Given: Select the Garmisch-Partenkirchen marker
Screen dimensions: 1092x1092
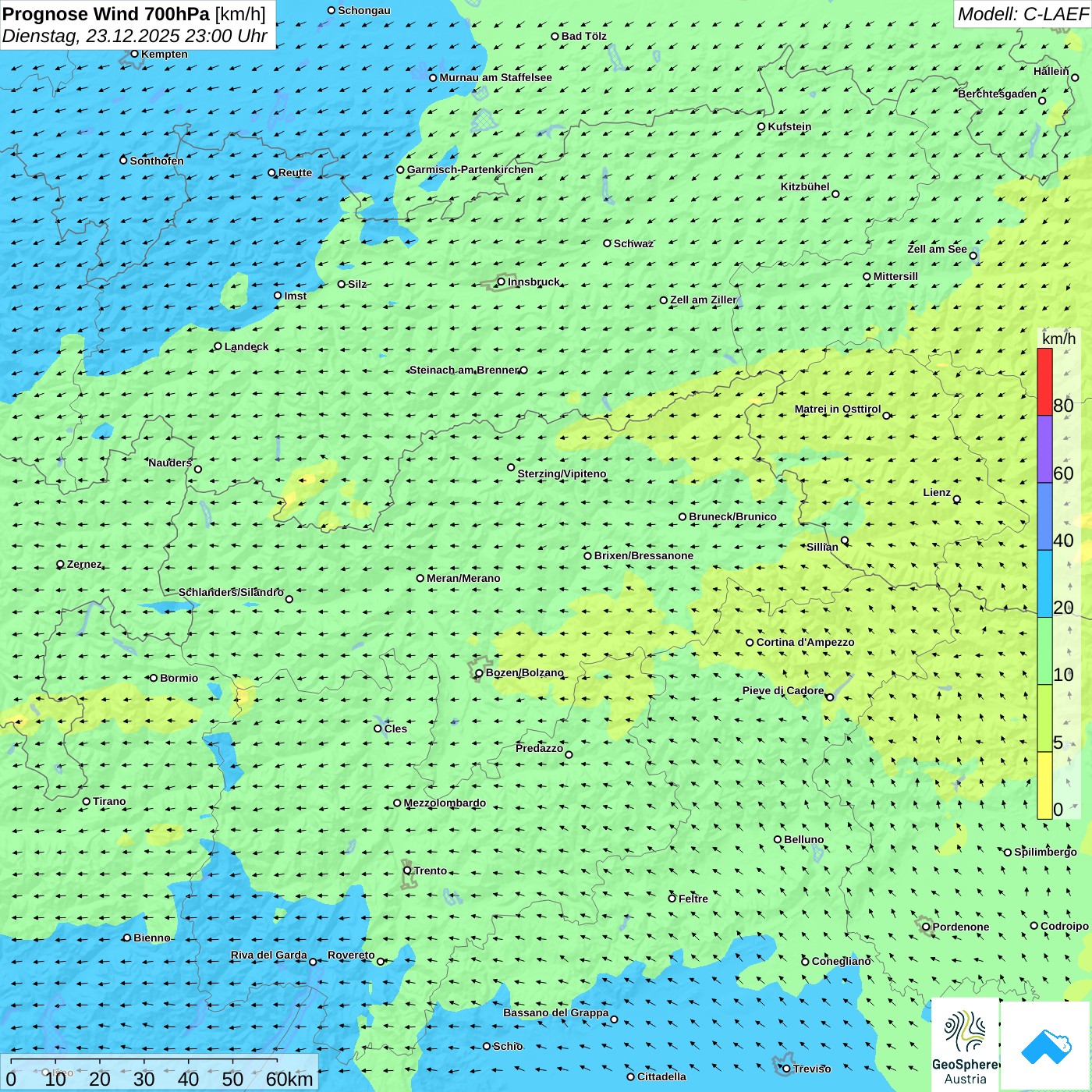Looking at the screenshot, I should pyautogui.click(x=400, y=170).
